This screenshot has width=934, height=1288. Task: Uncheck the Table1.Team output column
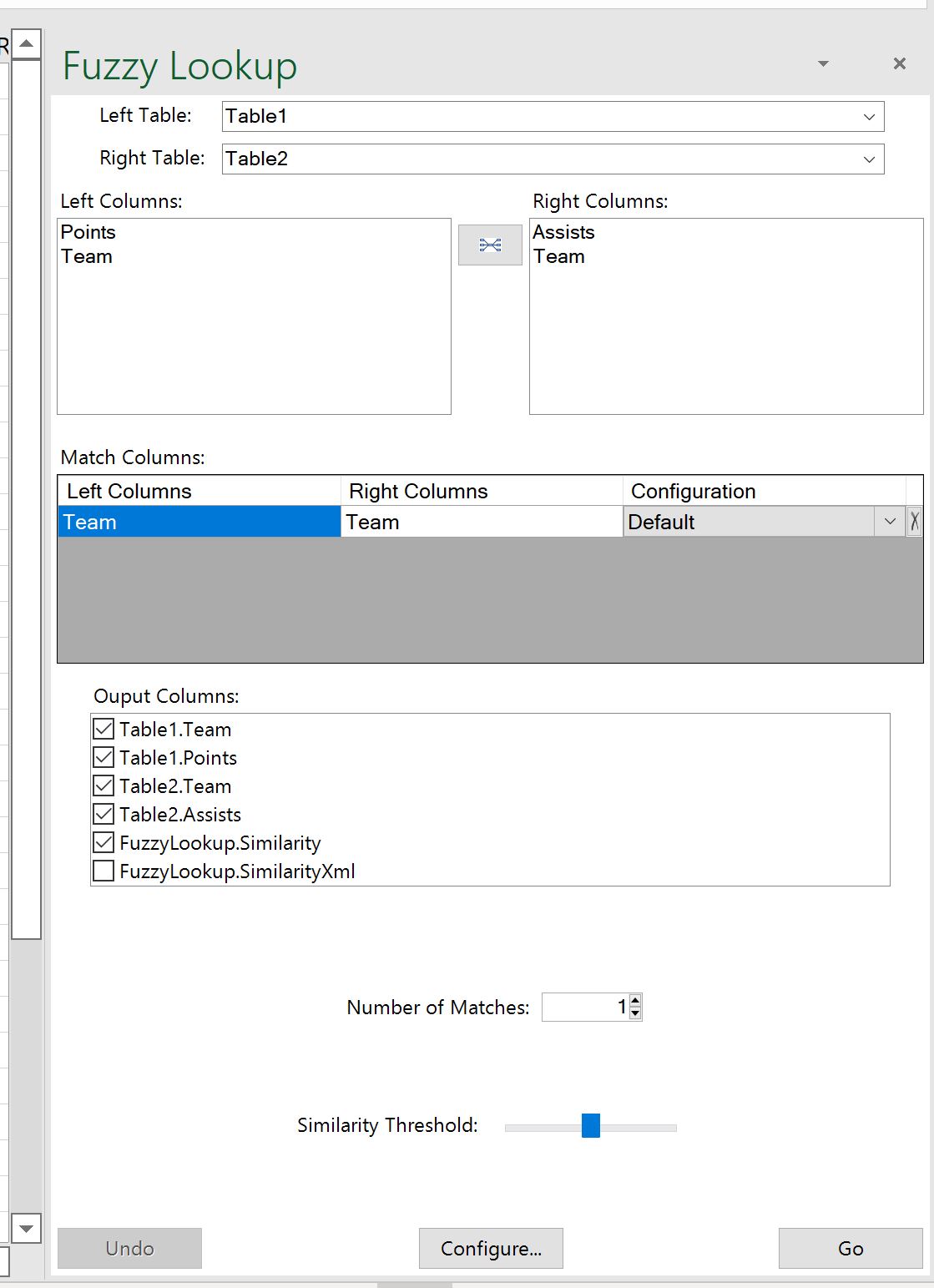[103, 729]
